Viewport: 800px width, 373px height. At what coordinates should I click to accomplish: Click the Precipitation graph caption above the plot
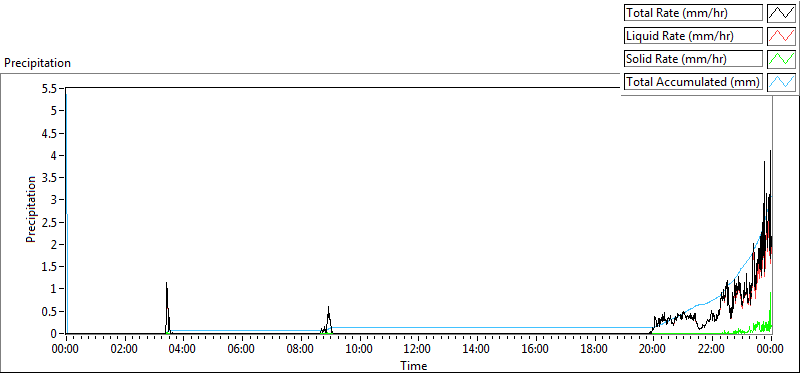point(37,63)
